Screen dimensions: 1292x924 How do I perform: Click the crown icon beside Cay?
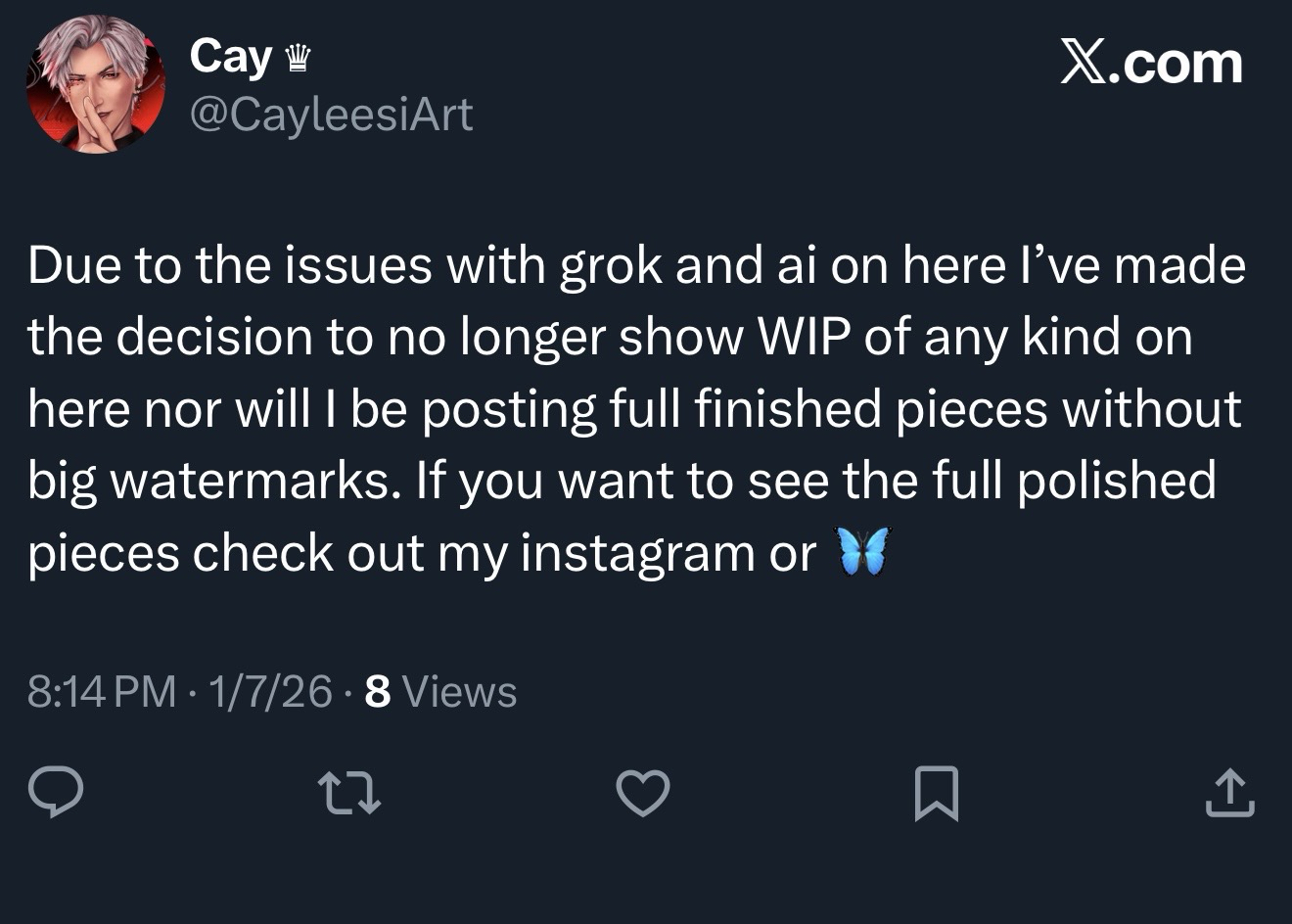[297, 61]
